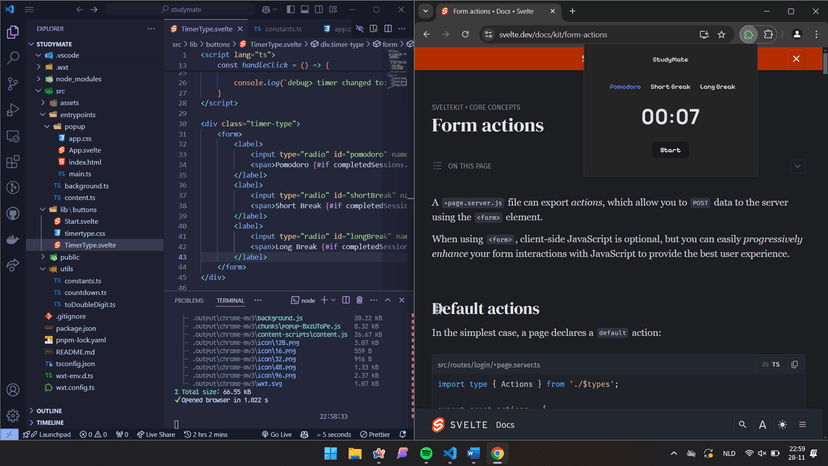Image resolution: width=828 pixels, height=466 pixels.
Task: Select the Short Break timer option
Action: 670,87
